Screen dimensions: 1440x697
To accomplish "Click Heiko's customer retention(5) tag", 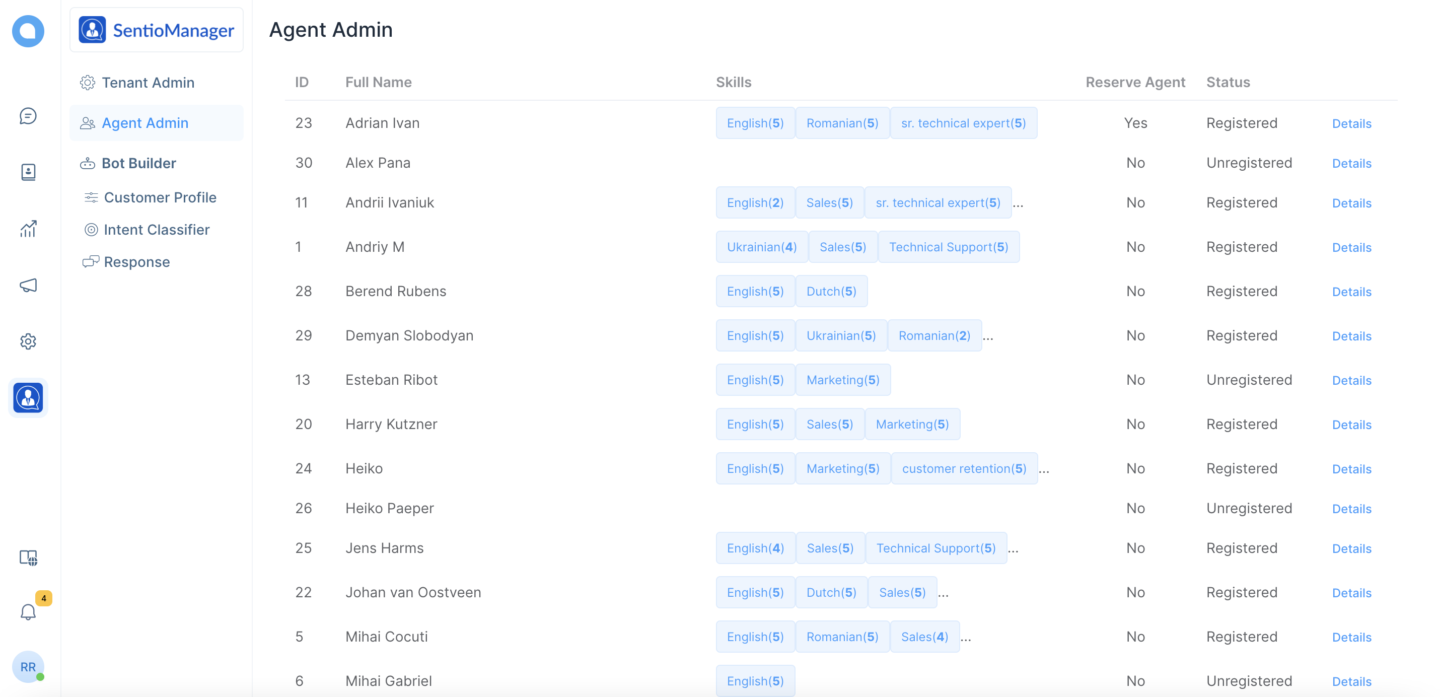I will pos(964,468).
